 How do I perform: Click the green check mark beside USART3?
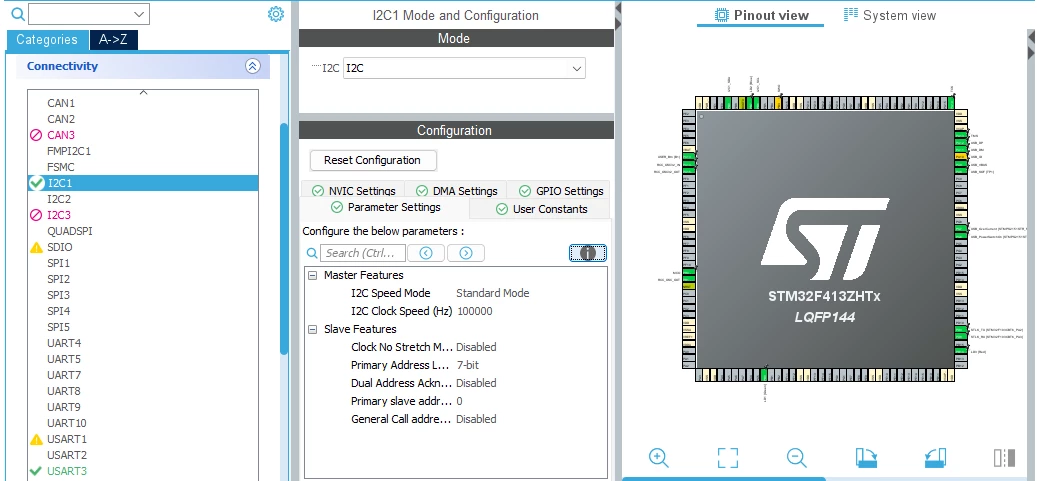[x=36, y=471]
